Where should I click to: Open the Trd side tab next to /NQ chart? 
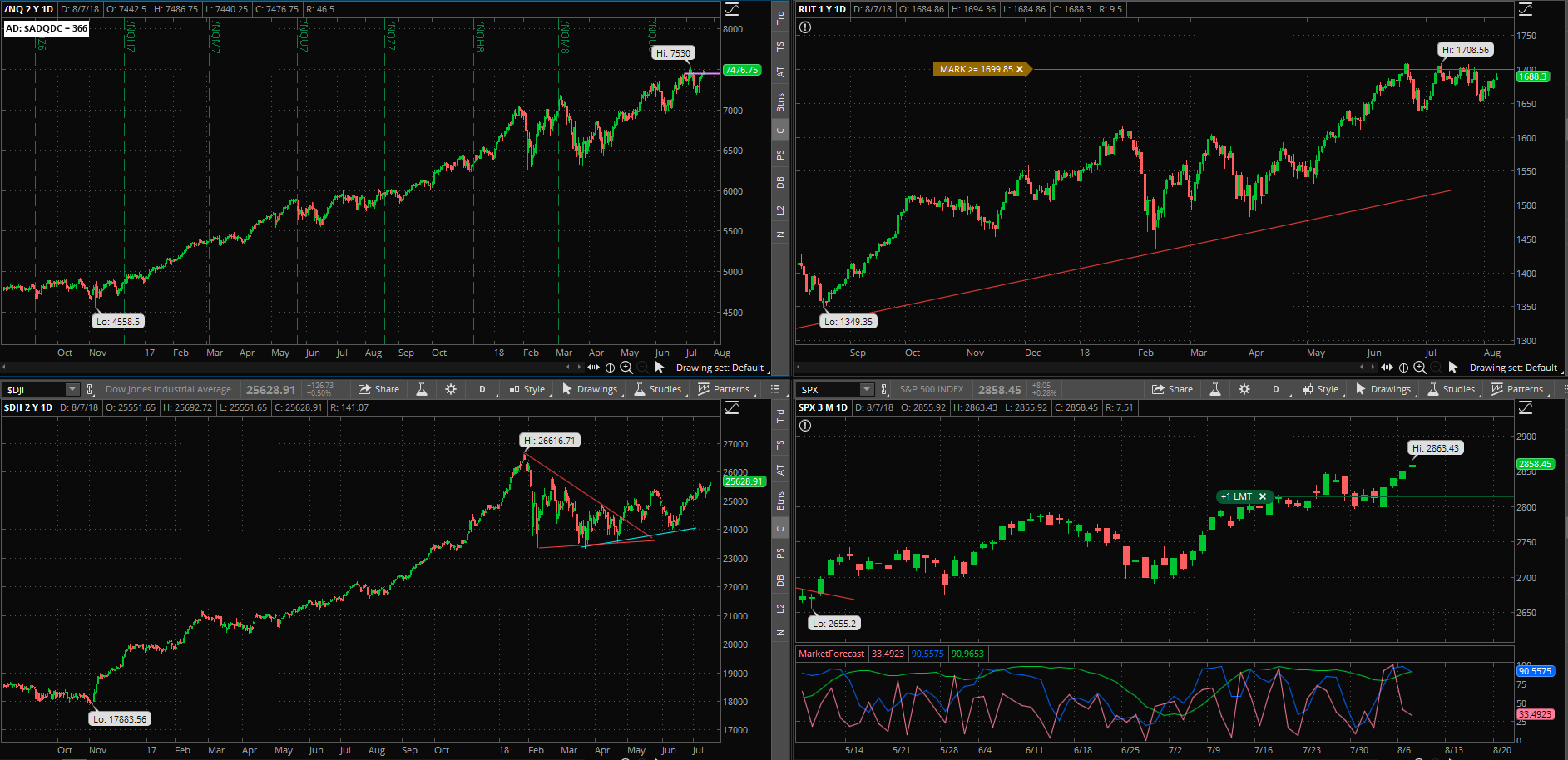tap(780, 17)
